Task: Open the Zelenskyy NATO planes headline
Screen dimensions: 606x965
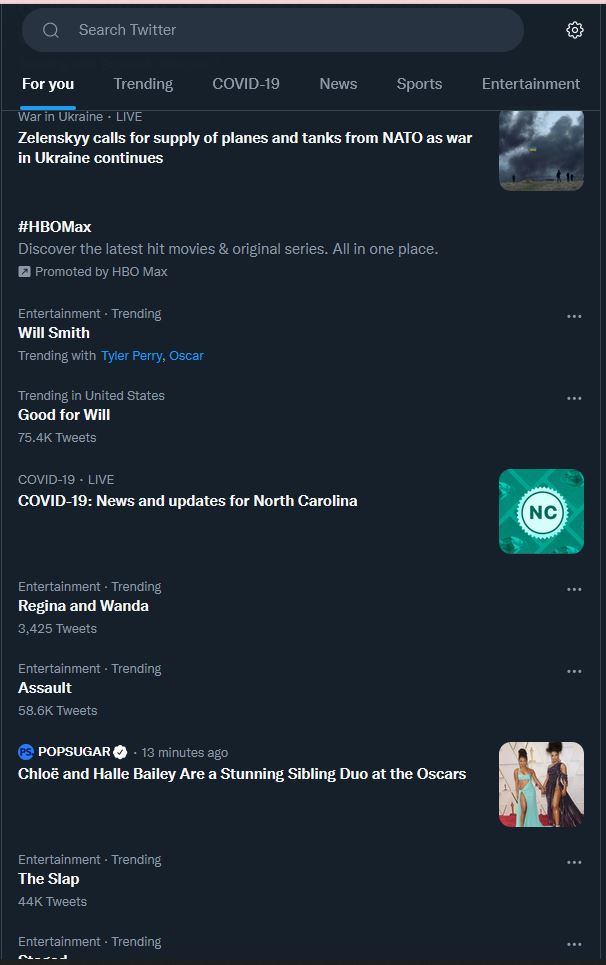Action: (x=245, y=148)
